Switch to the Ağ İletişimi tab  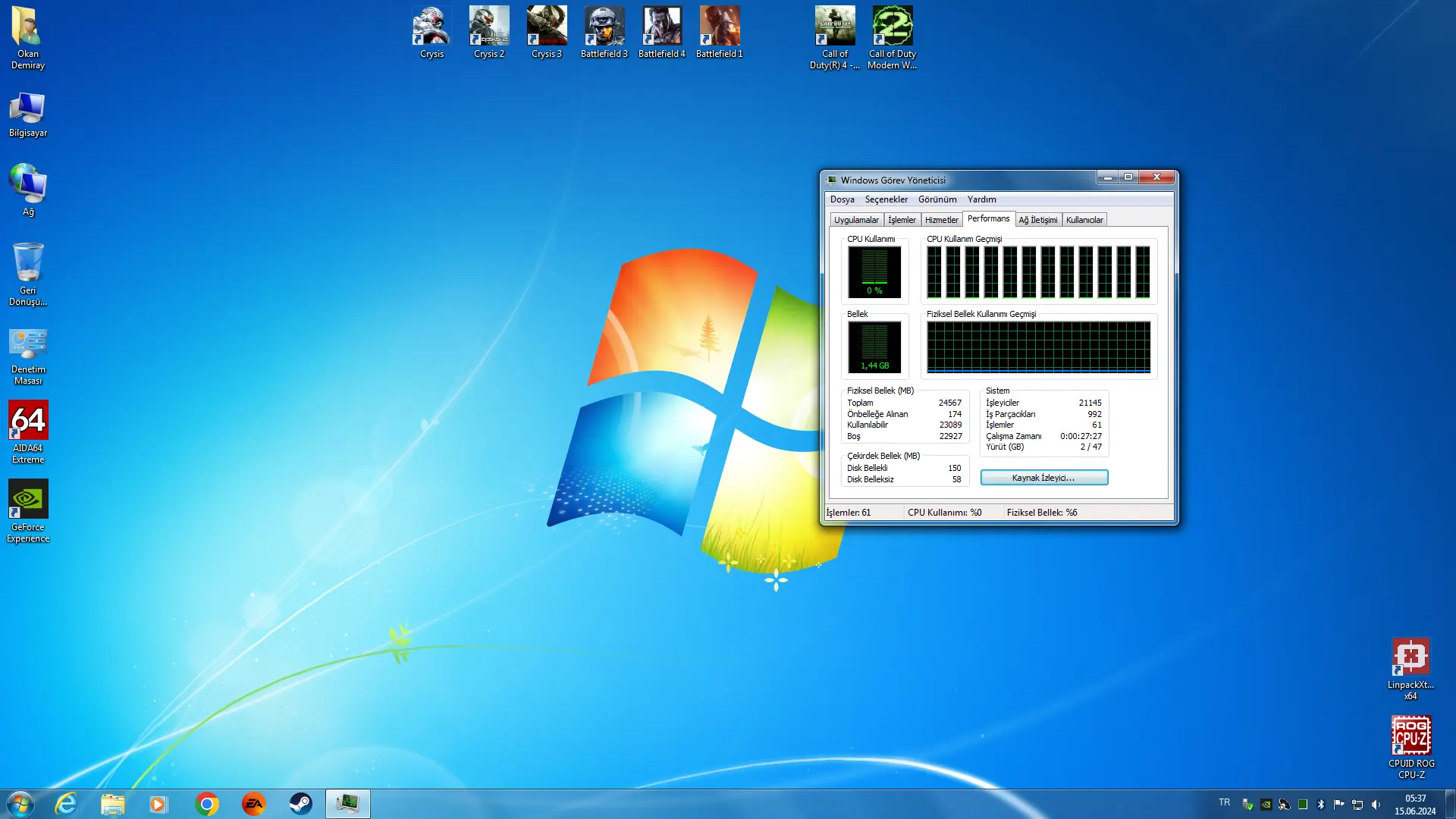[x=1037, y=220]
